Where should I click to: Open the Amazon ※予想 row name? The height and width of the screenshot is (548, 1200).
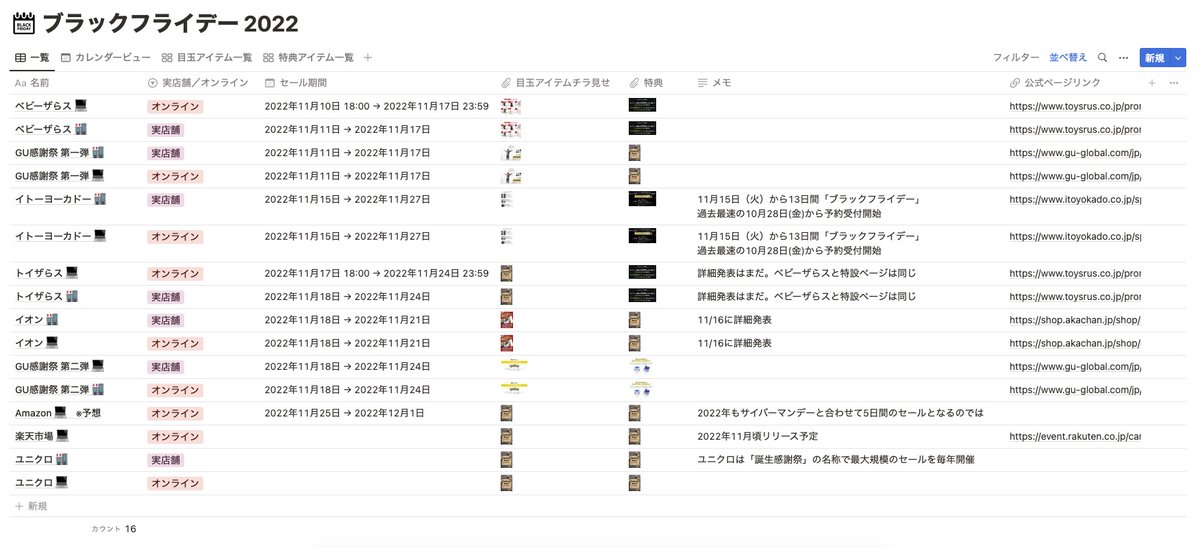pyautogui.click(x=58, y=412)
